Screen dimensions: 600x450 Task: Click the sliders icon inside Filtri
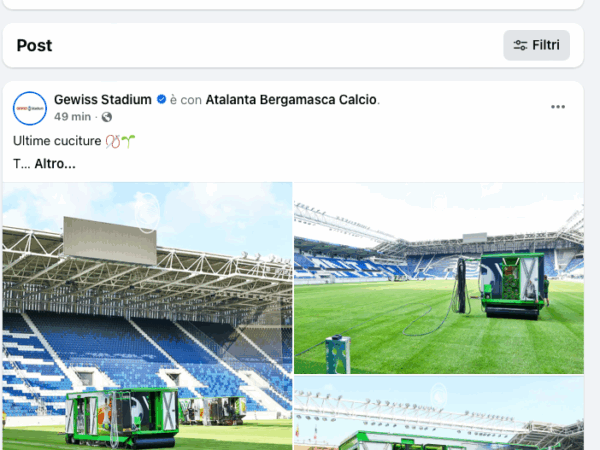click(520, 45)
